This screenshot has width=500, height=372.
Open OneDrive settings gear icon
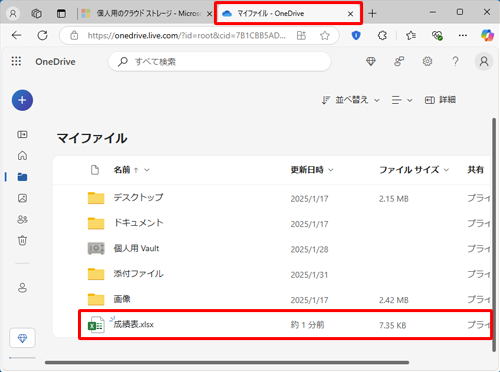(x=427, y=61)
